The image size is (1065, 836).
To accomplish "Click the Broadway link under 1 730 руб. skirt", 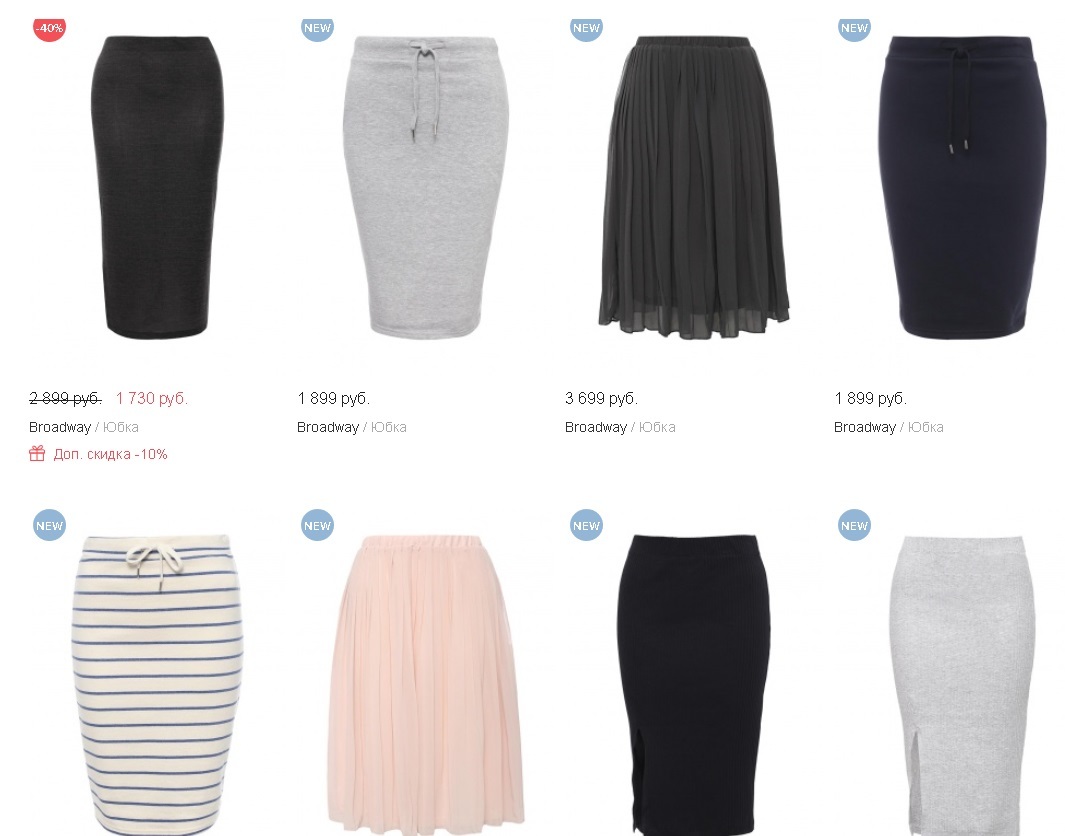I will coord(60,427).
